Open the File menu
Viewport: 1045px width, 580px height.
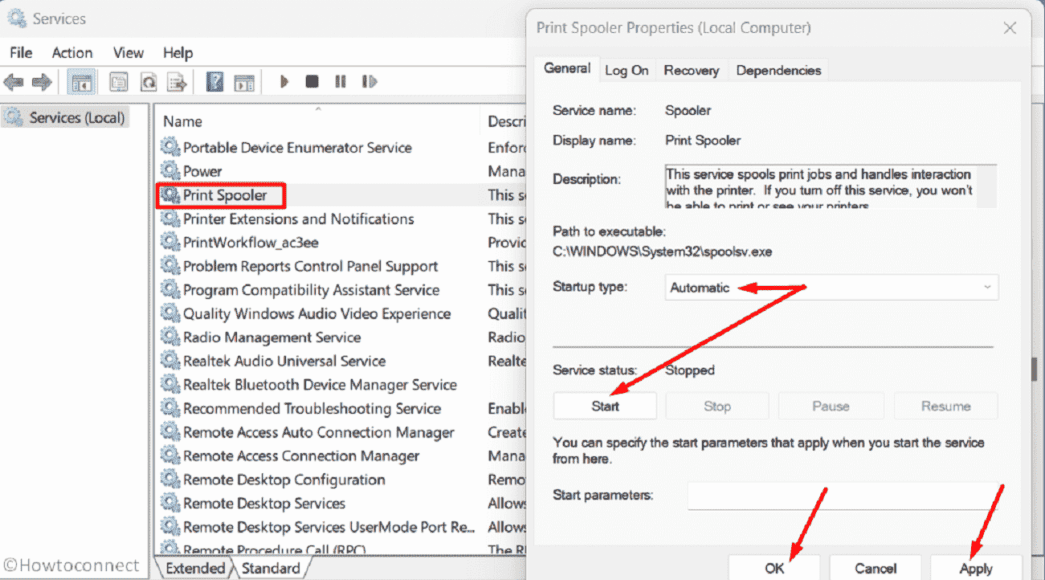[21, 53]
